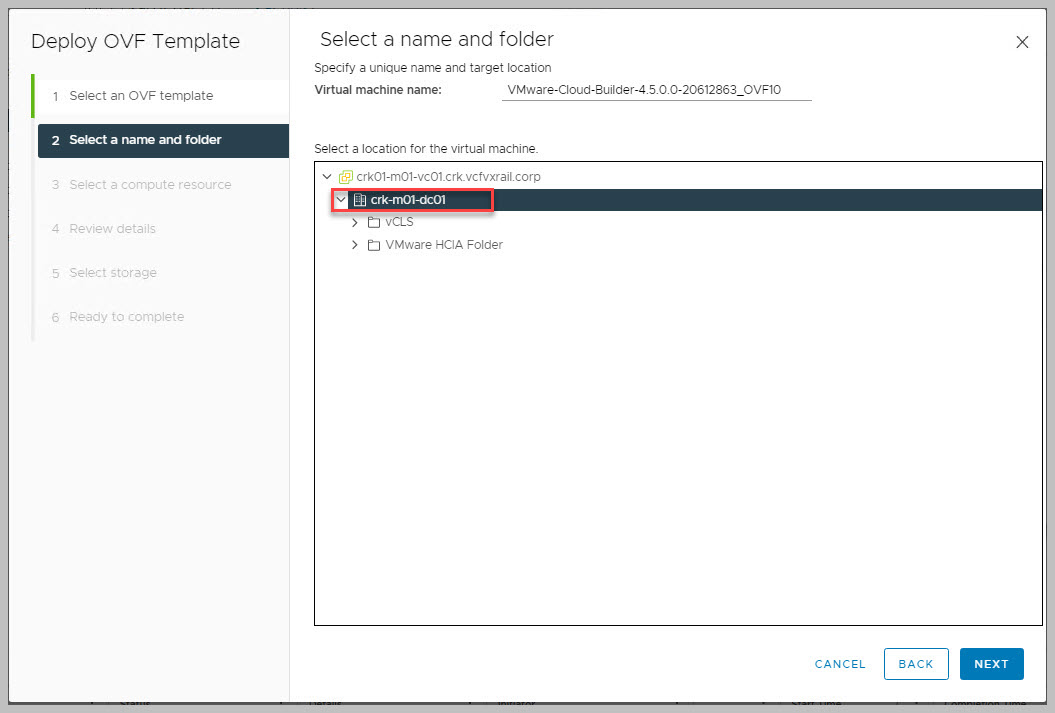Screen dimensions: 1055x713
Task: Click the folder icon beside VMware HCIA Folder
Action: click(x=374, y=246)
